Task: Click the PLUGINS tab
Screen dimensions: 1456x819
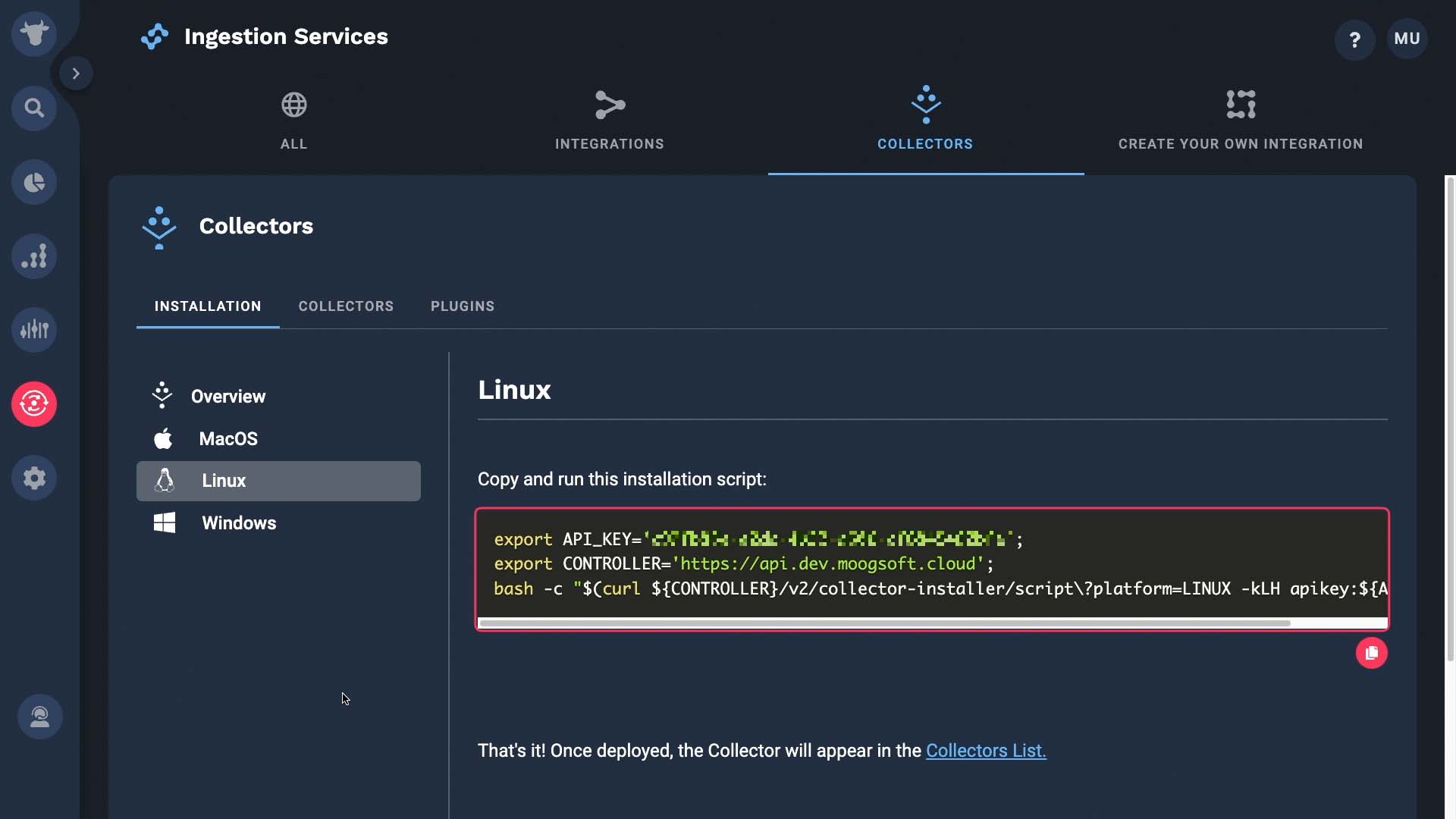Action: [463, 307]
